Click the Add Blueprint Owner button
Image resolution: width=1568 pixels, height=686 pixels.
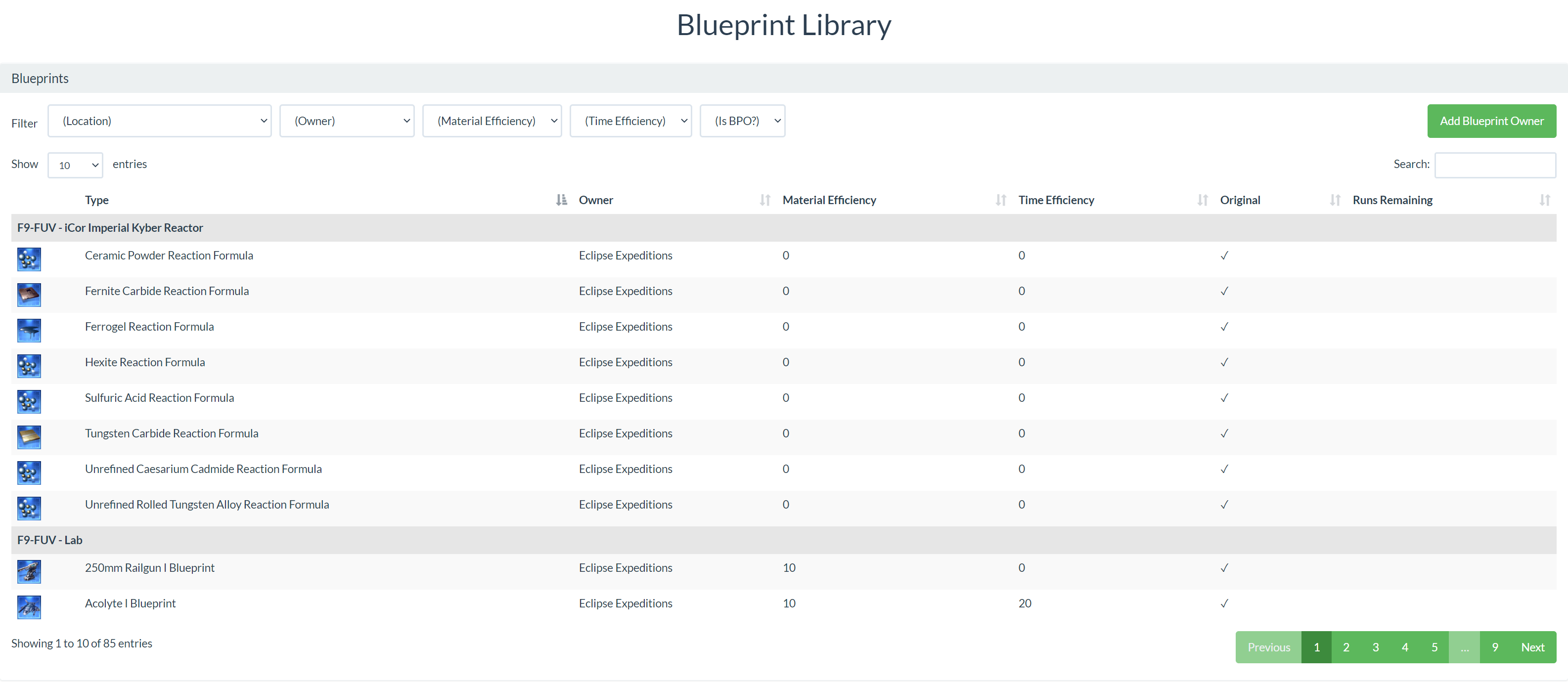[1491, 121]
